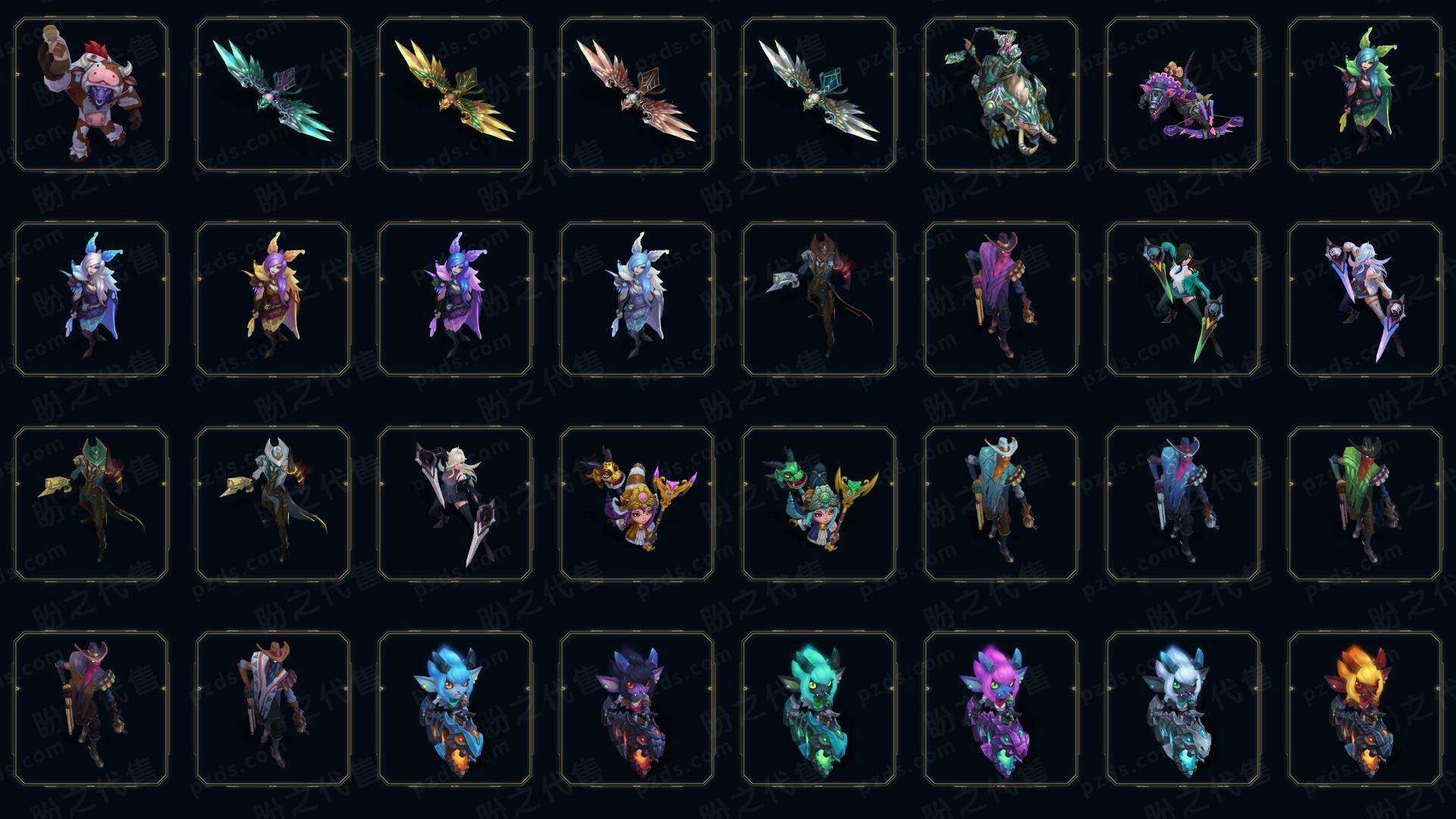The image size is (1456, 819).
Task: Click the white-frost little creature tile
Action: 1183,708
